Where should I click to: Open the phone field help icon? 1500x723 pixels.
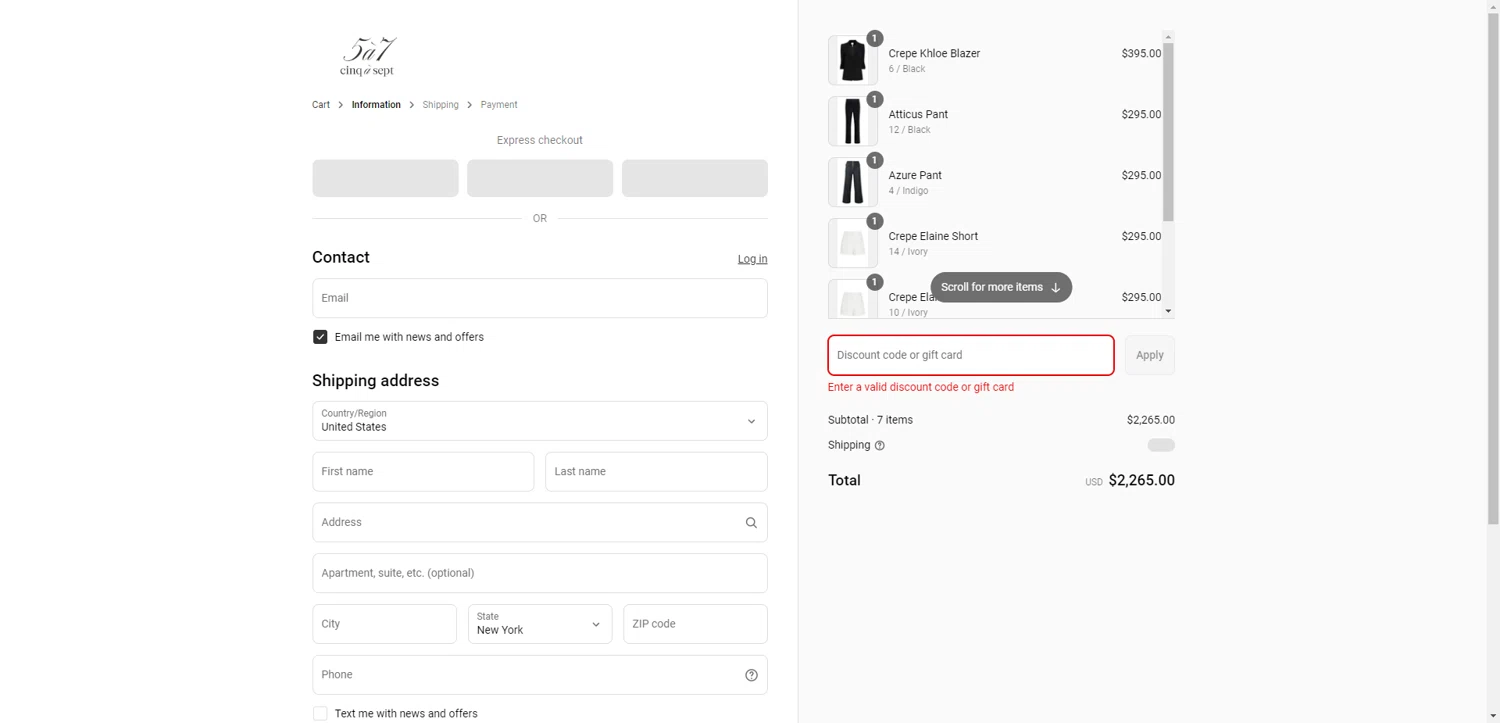coord(751,675)
